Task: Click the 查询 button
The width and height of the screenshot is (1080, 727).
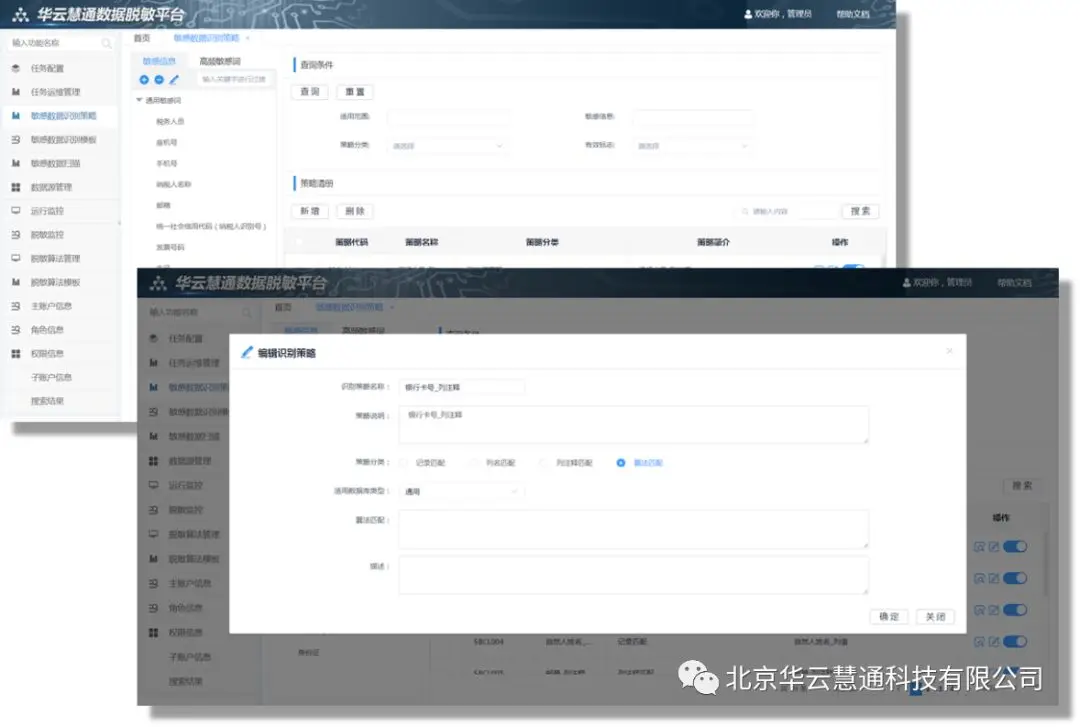Action: click(310, 92)
